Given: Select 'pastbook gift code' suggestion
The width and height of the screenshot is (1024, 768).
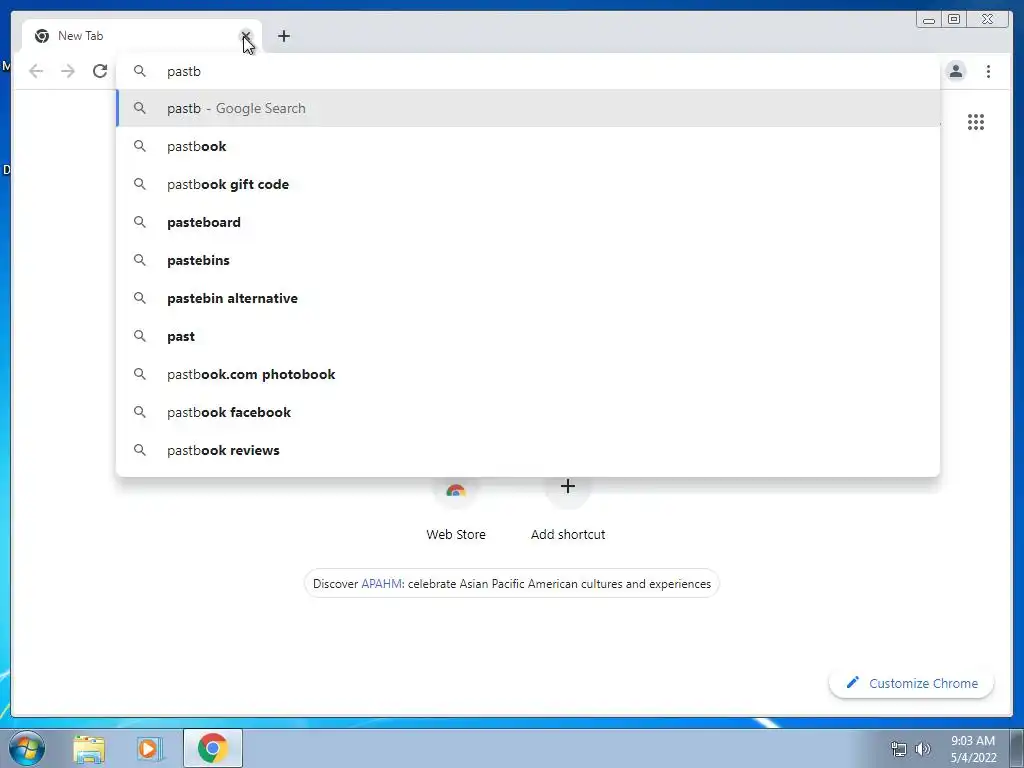Looking at the screenshot, I should pyautogui.click(x=528, y=184).
